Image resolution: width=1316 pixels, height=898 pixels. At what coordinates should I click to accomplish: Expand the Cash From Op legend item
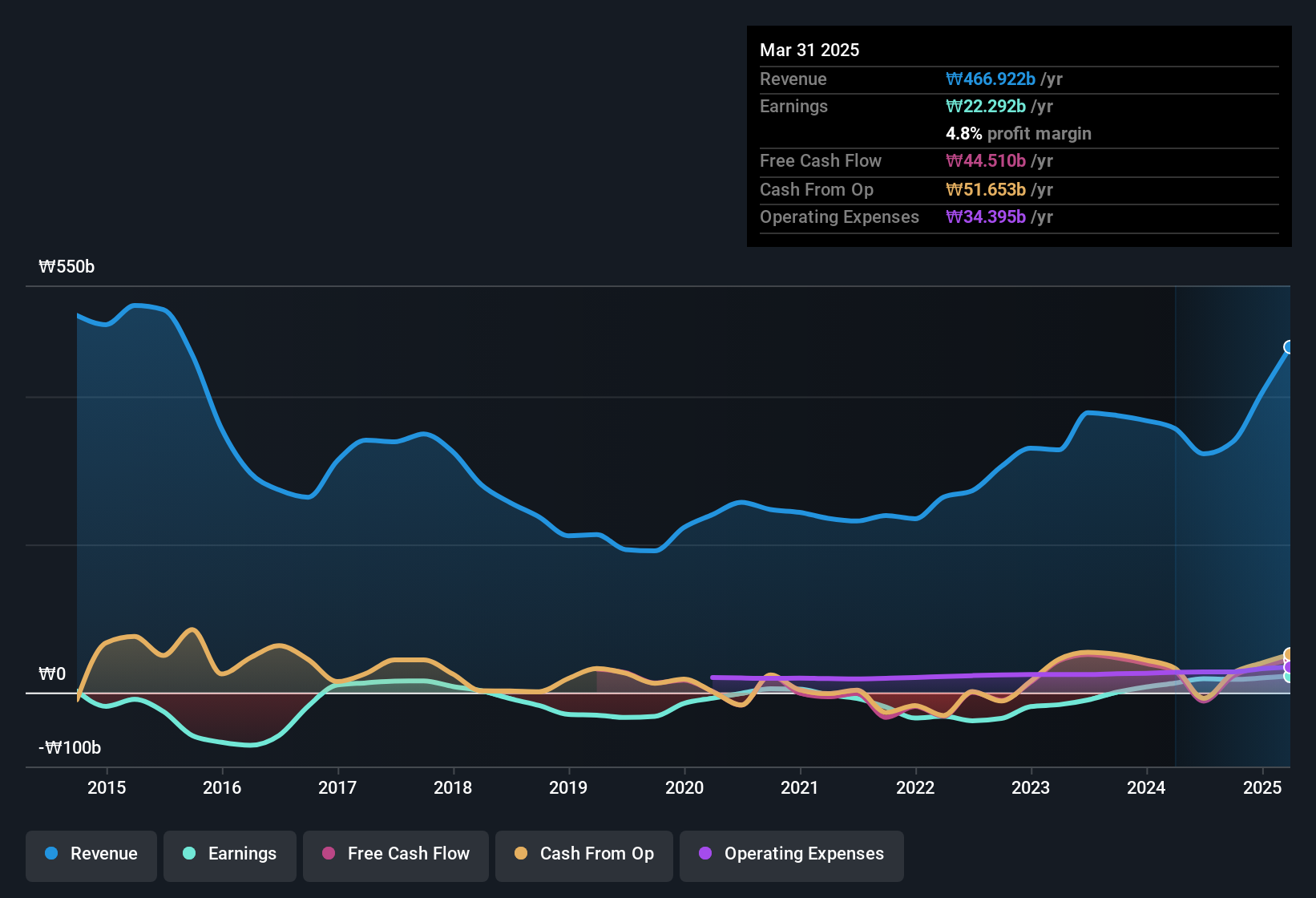[x=583, y=854]
